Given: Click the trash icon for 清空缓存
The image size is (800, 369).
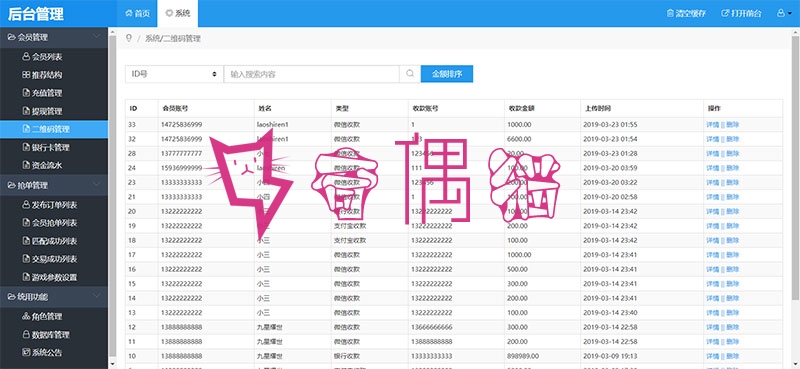Looking at the screenshot, I should pyautogui.click(x=670, y=13).
